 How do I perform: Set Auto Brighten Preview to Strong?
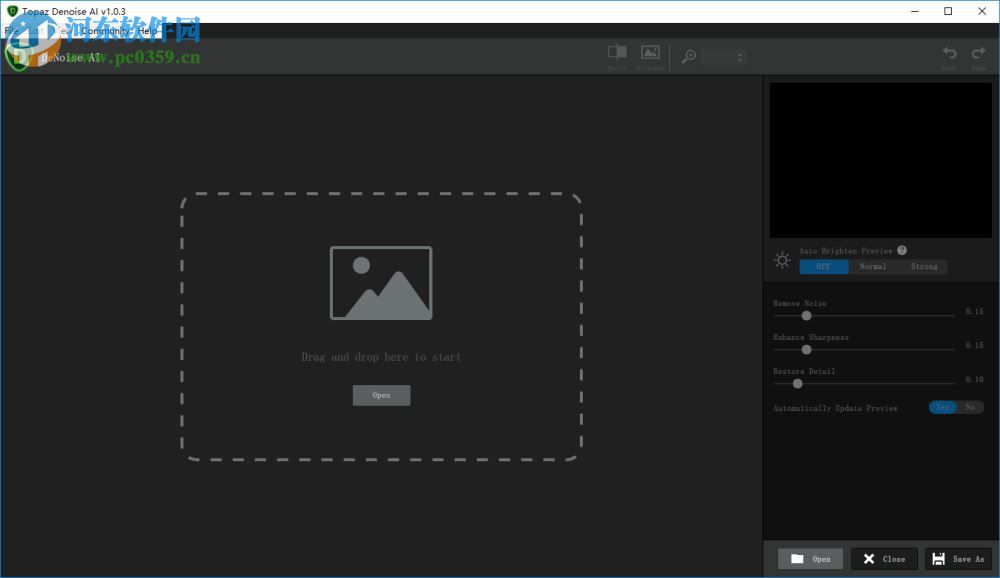[x=923, y=267]
